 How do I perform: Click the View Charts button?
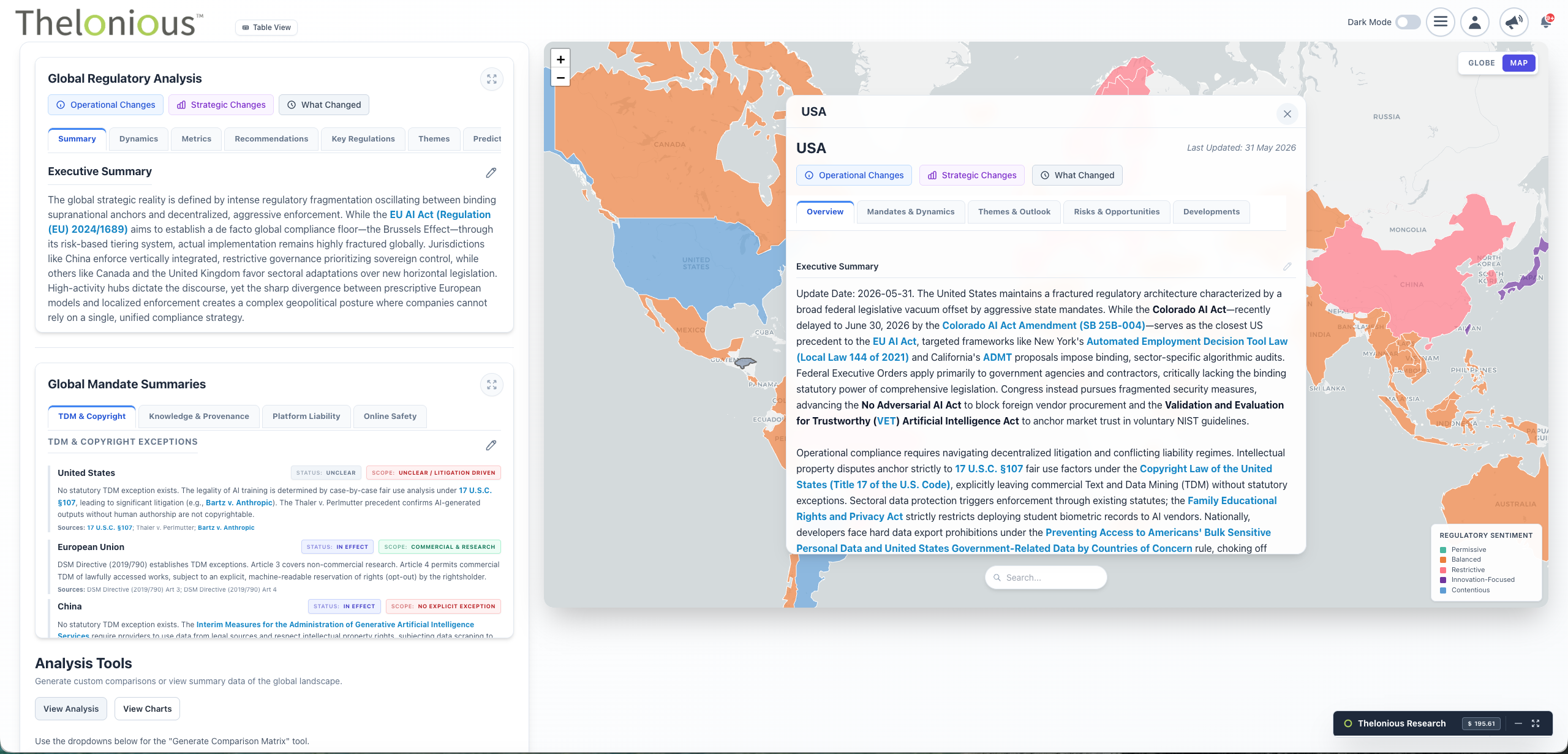coord(148,709)
